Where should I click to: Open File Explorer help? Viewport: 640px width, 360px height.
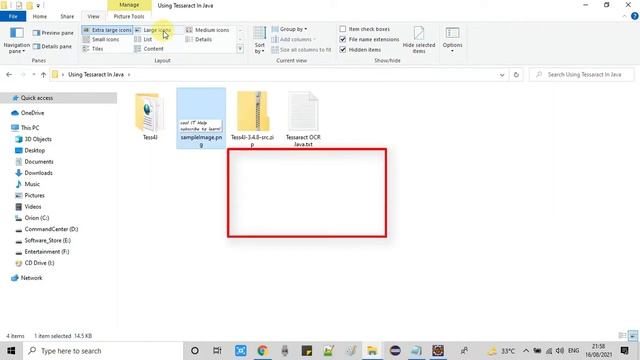(x=634, y=16)
